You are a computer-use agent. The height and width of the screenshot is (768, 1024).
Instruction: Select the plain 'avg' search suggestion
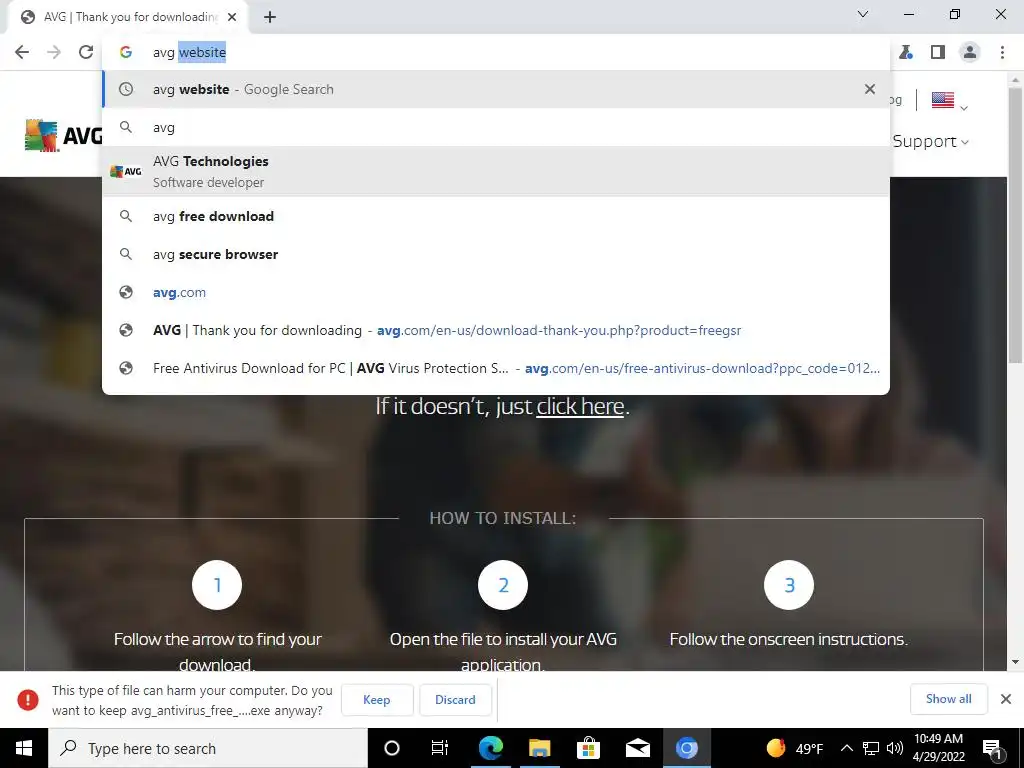pyautogui.click(x=496, y=127)
